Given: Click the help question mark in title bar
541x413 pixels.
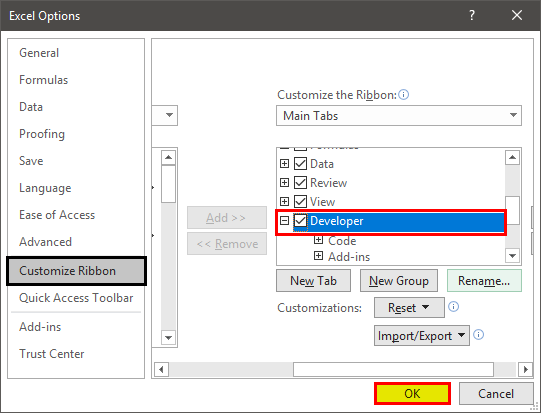Looking at the screenshot, I should [x=472, y=15].
